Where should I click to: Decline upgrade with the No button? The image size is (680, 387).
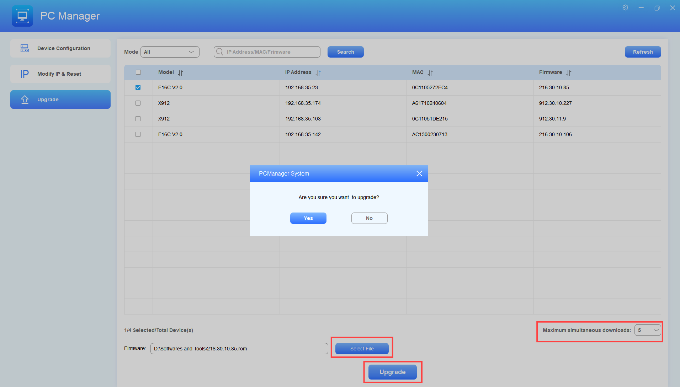(369, 218)
